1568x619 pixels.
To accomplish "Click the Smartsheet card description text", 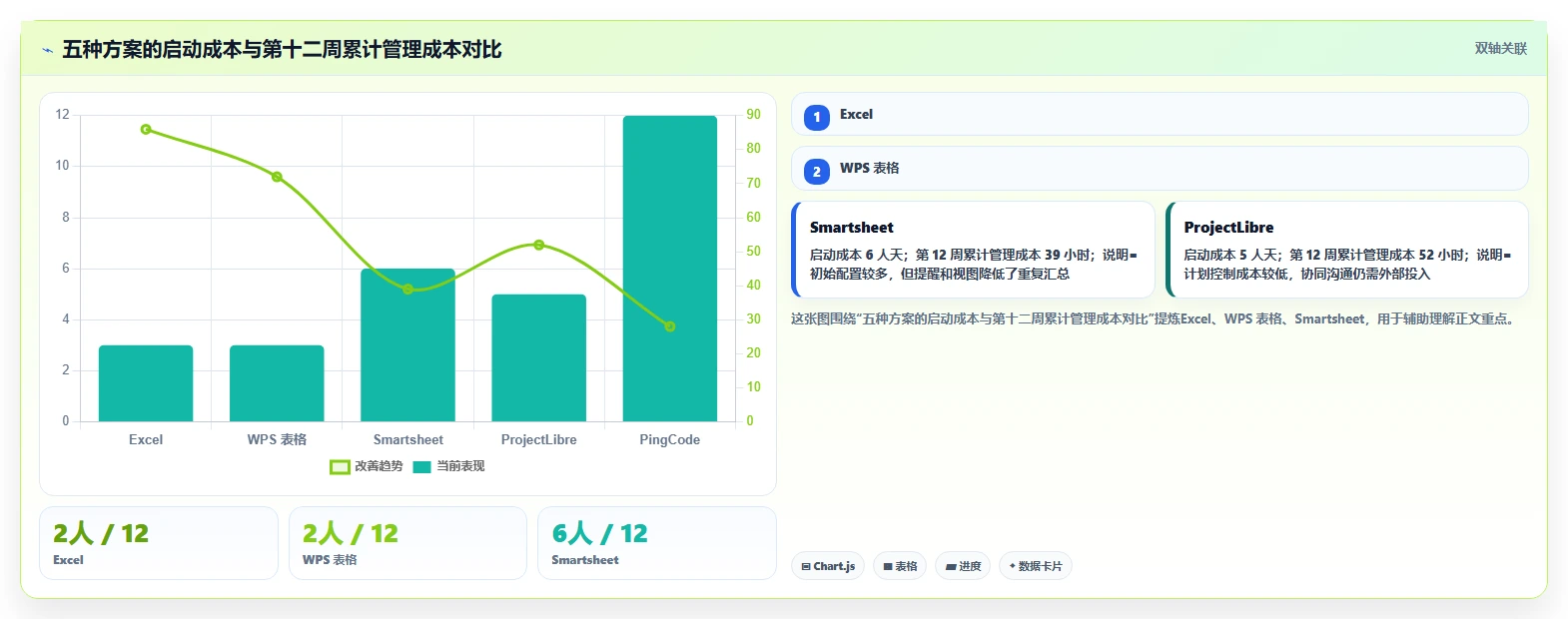I will (974, 265).
